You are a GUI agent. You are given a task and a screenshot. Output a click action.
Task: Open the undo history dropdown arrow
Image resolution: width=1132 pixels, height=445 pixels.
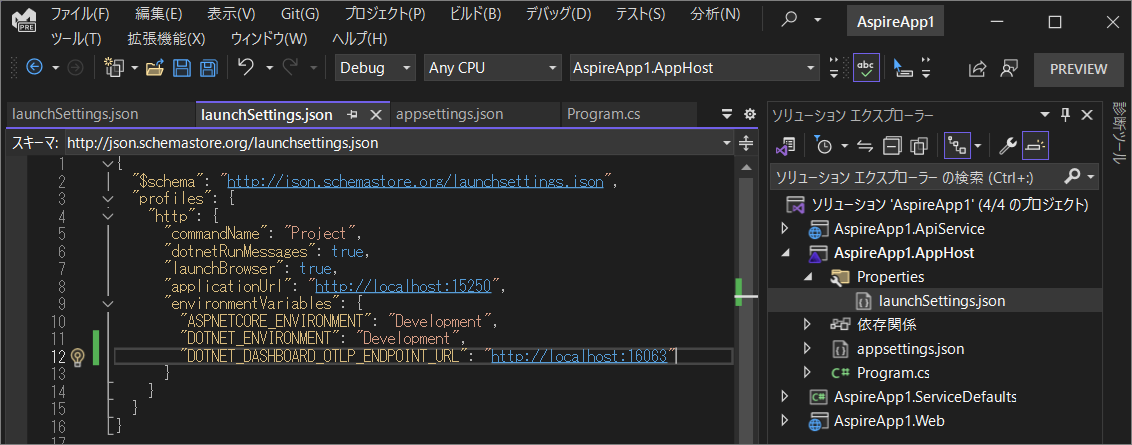269,68
